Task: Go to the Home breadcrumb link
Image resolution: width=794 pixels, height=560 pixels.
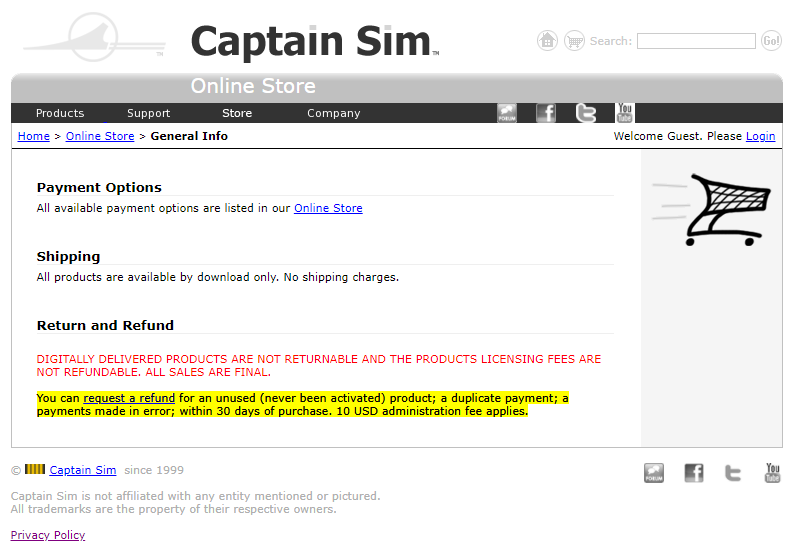Action: [x=33, y=136]
